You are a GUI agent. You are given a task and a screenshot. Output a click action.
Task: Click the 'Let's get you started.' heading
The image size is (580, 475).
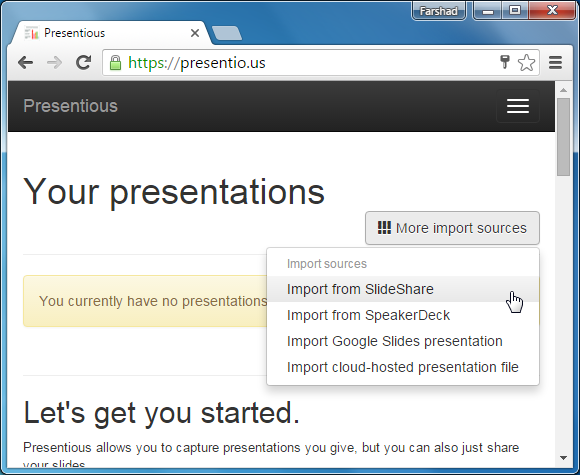click(x=162, y=413)
